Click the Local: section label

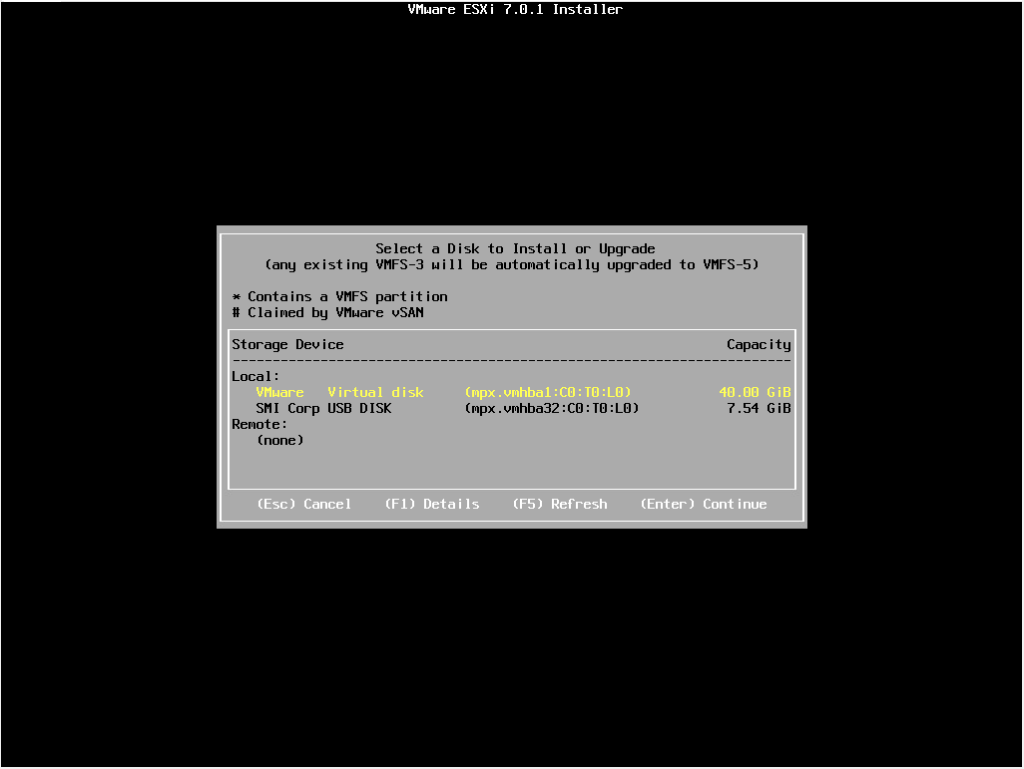(255, 377)
